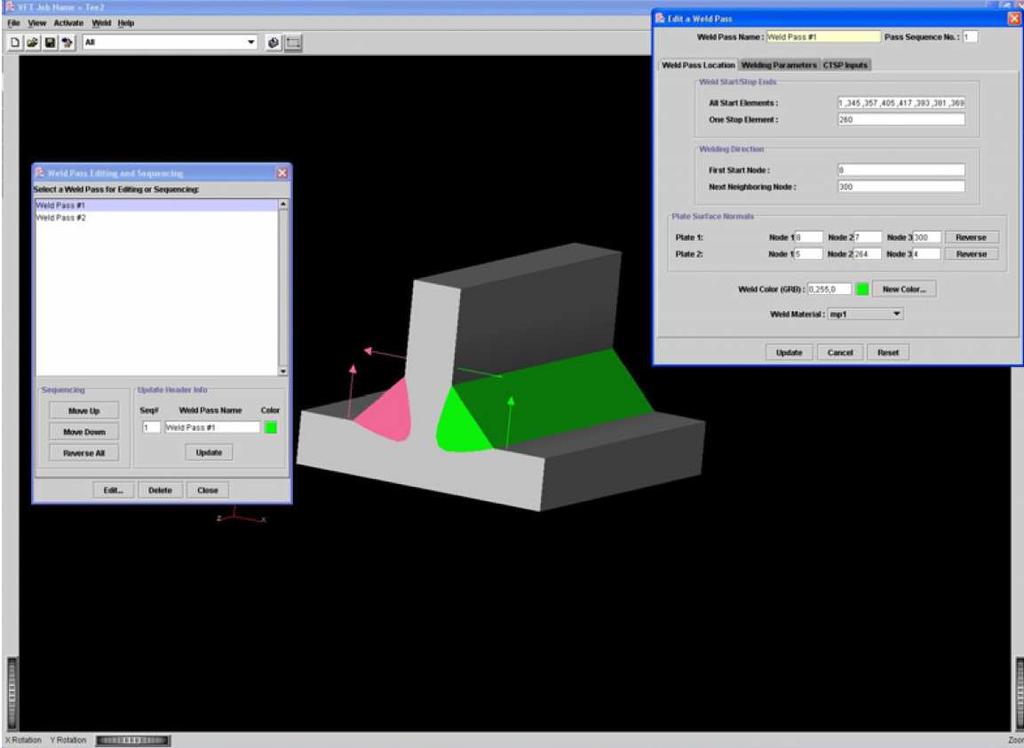Switch to the Welding Parameters tab
1024x748 pixels.
click(x=778, y=65)
